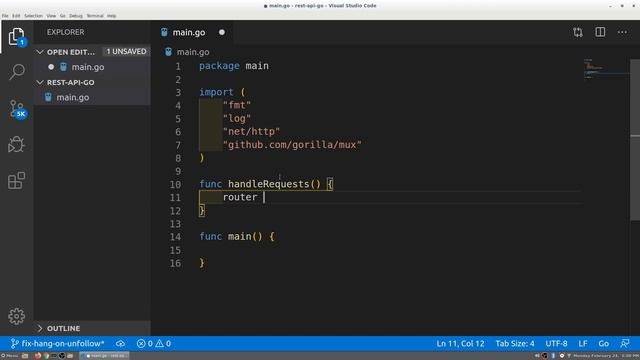Open problems panel via errors and warnings count

[153, 344]
